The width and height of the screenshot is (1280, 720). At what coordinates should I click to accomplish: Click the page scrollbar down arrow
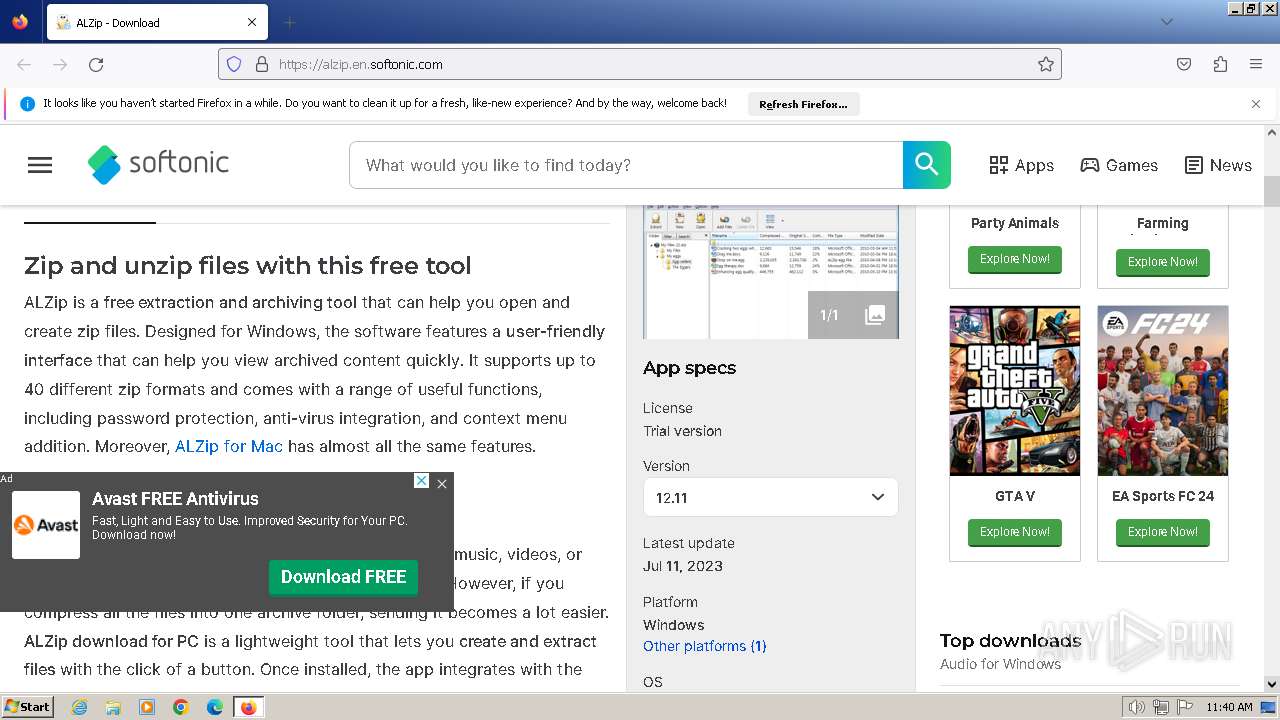[1272, 684]
